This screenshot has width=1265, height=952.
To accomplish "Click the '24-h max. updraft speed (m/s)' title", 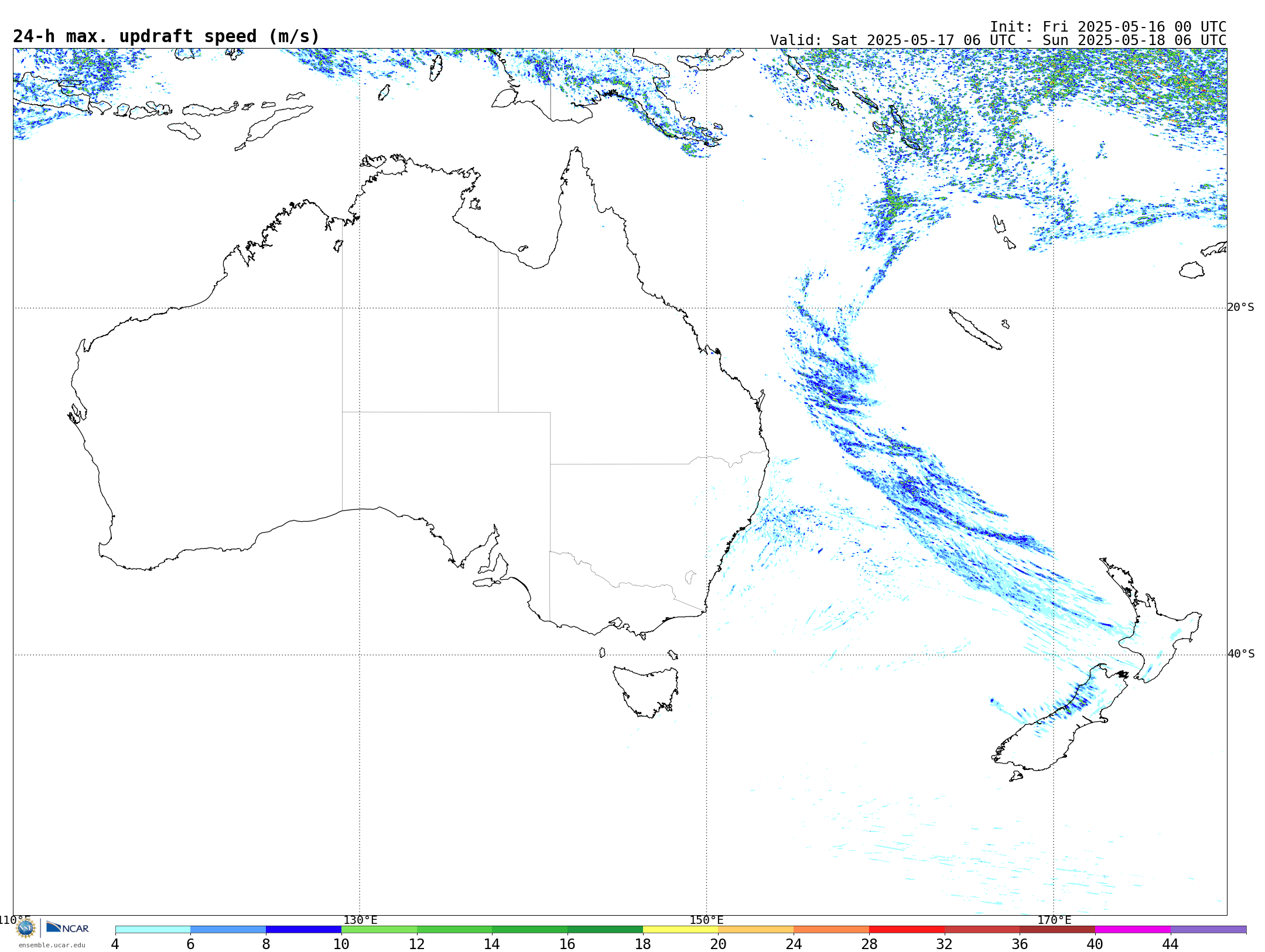I will [166, 36].
